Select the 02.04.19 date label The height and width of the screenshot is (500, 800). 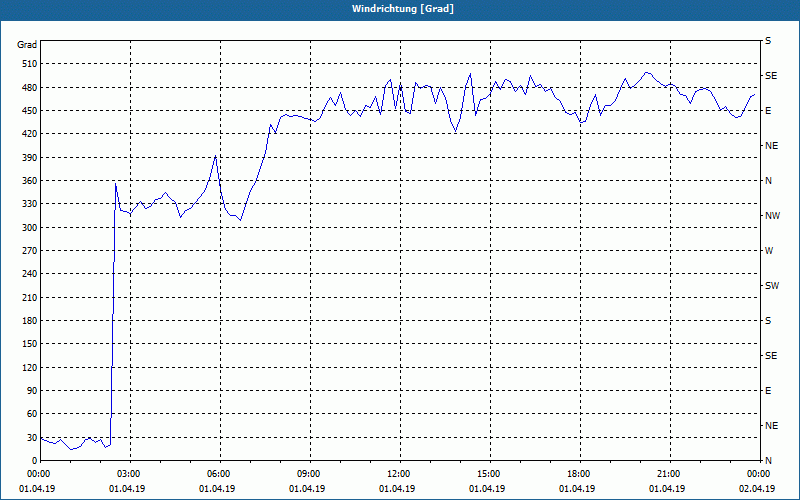coord(757,489)
